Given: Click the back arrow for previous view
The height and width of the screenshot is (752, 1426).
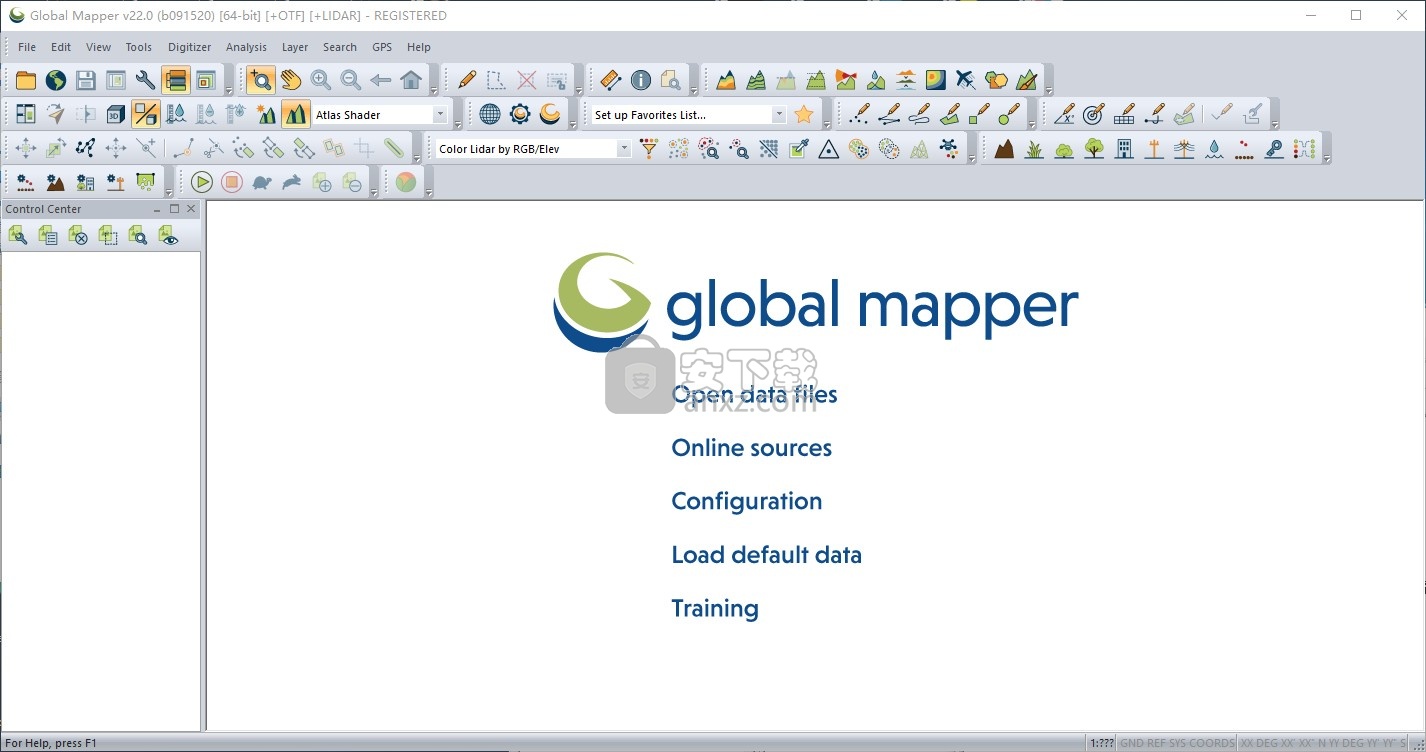Looking at the screenshot, I should click(381, 80).
